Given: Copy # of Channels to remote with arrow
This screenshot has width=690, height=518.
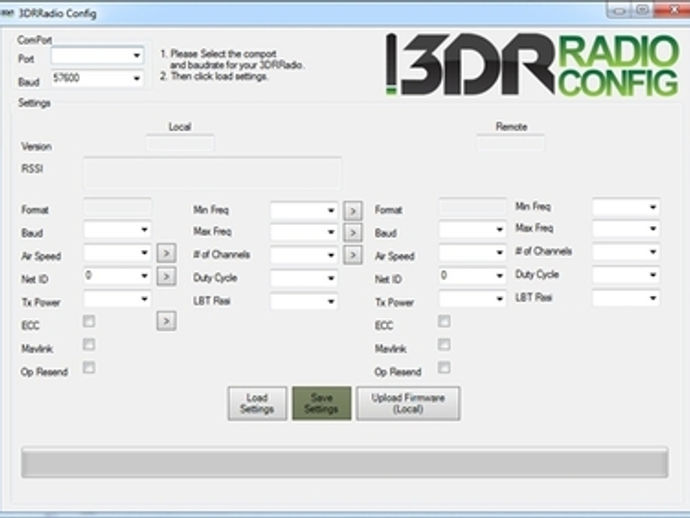Looking at the screenshot, I should [x=353, y=255].
